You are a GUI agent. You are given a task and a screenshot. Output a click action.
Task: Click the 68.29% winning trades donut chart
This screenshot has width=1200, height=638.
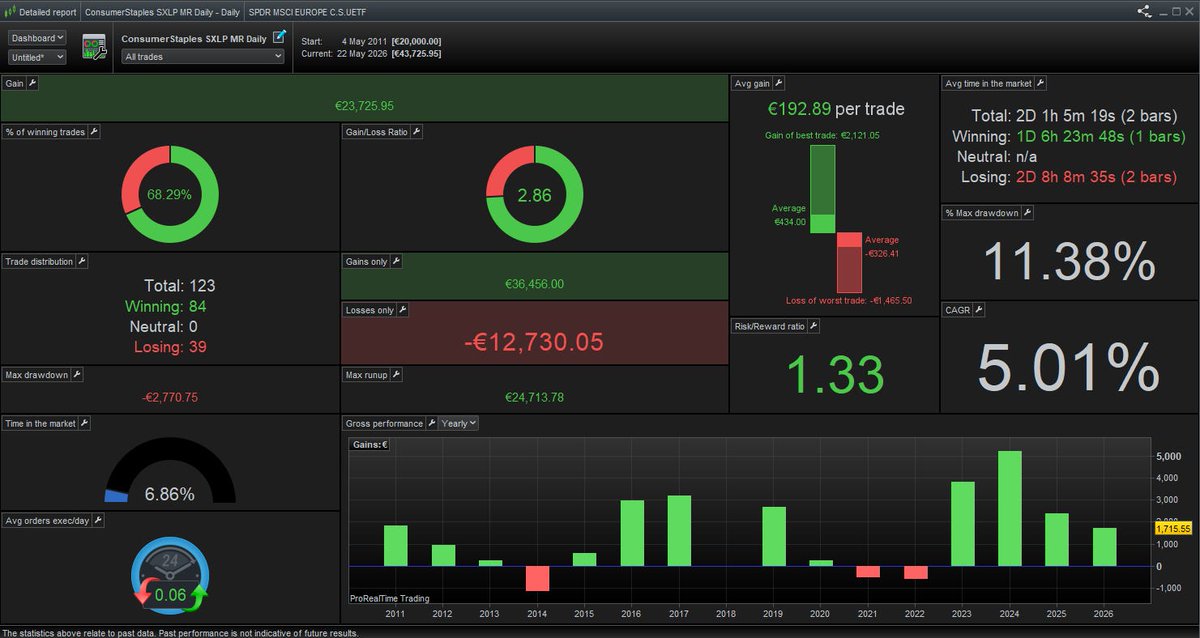(169, 194)
